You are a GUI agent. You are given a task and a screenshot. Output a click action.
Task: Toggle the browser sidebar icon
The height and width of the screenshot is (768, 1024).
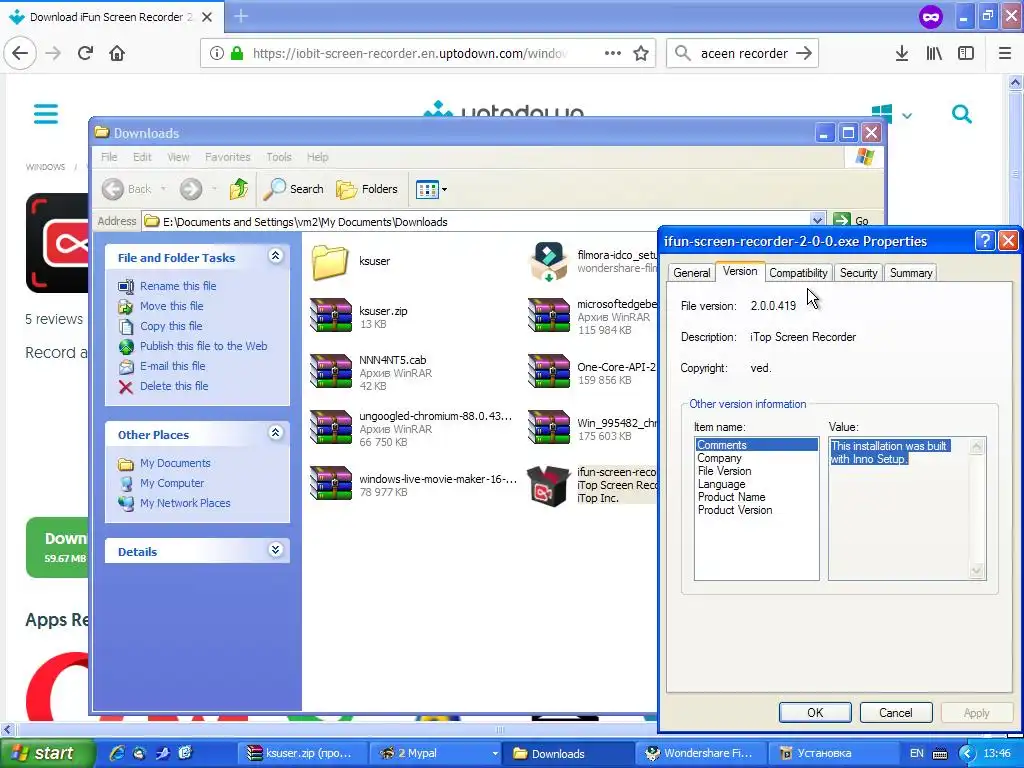[966, 54]
